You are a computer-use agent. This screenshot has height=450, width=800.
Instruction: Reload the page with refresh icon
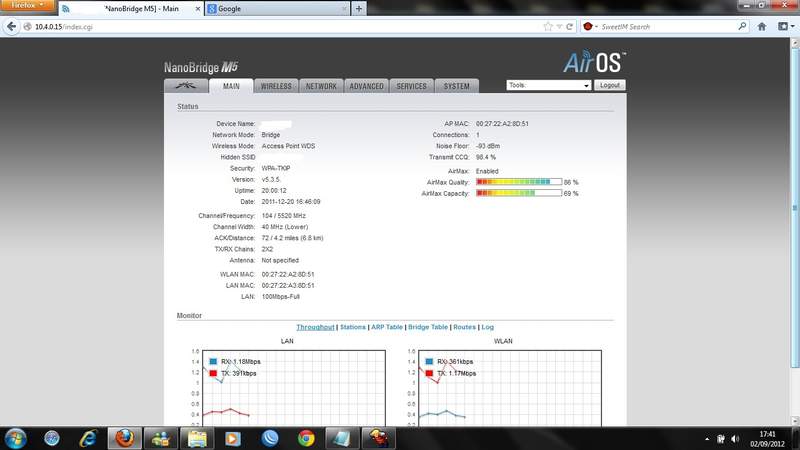tap(569, 27)
